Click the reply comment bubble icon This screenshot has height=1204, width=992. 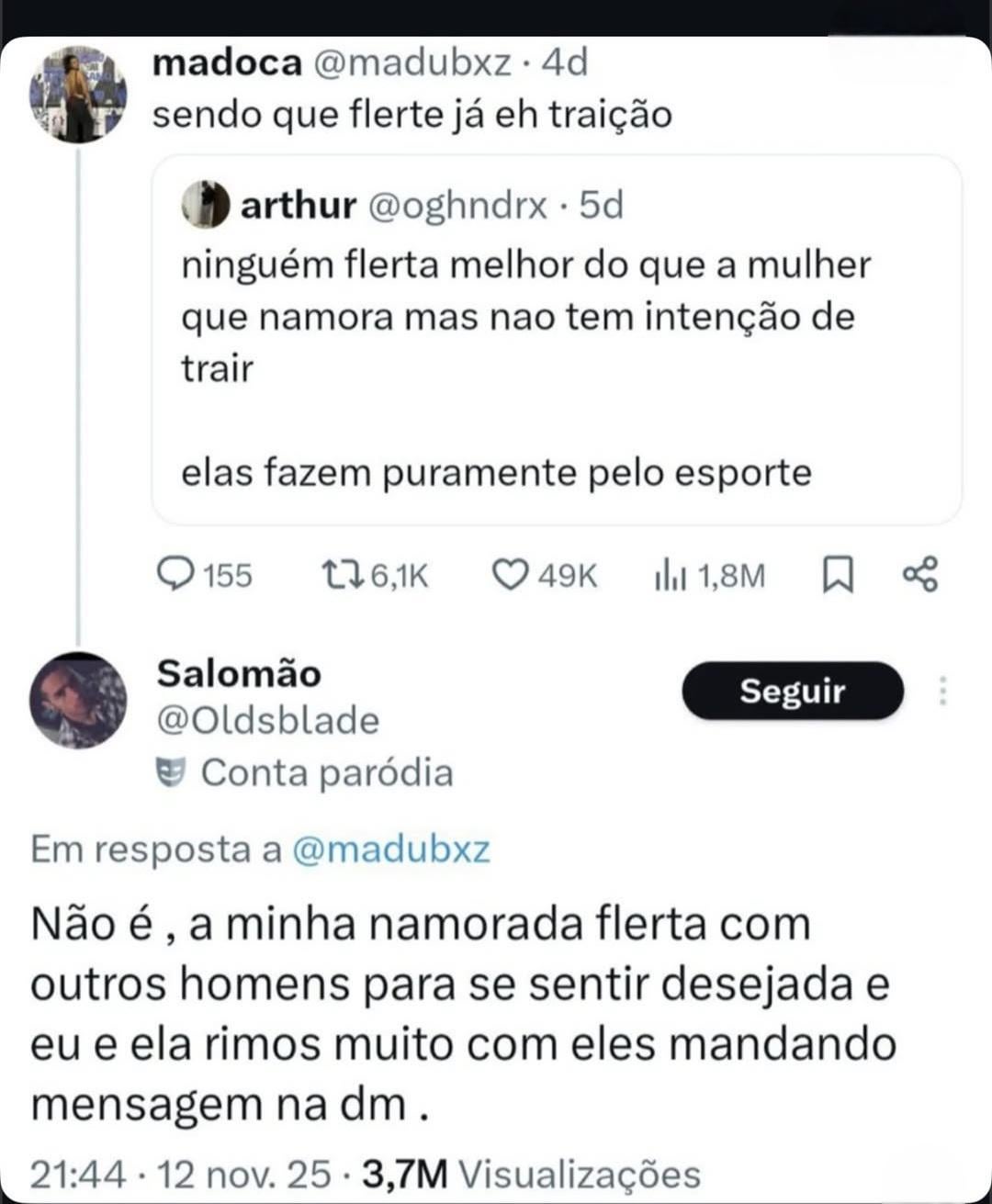(174, 575)
